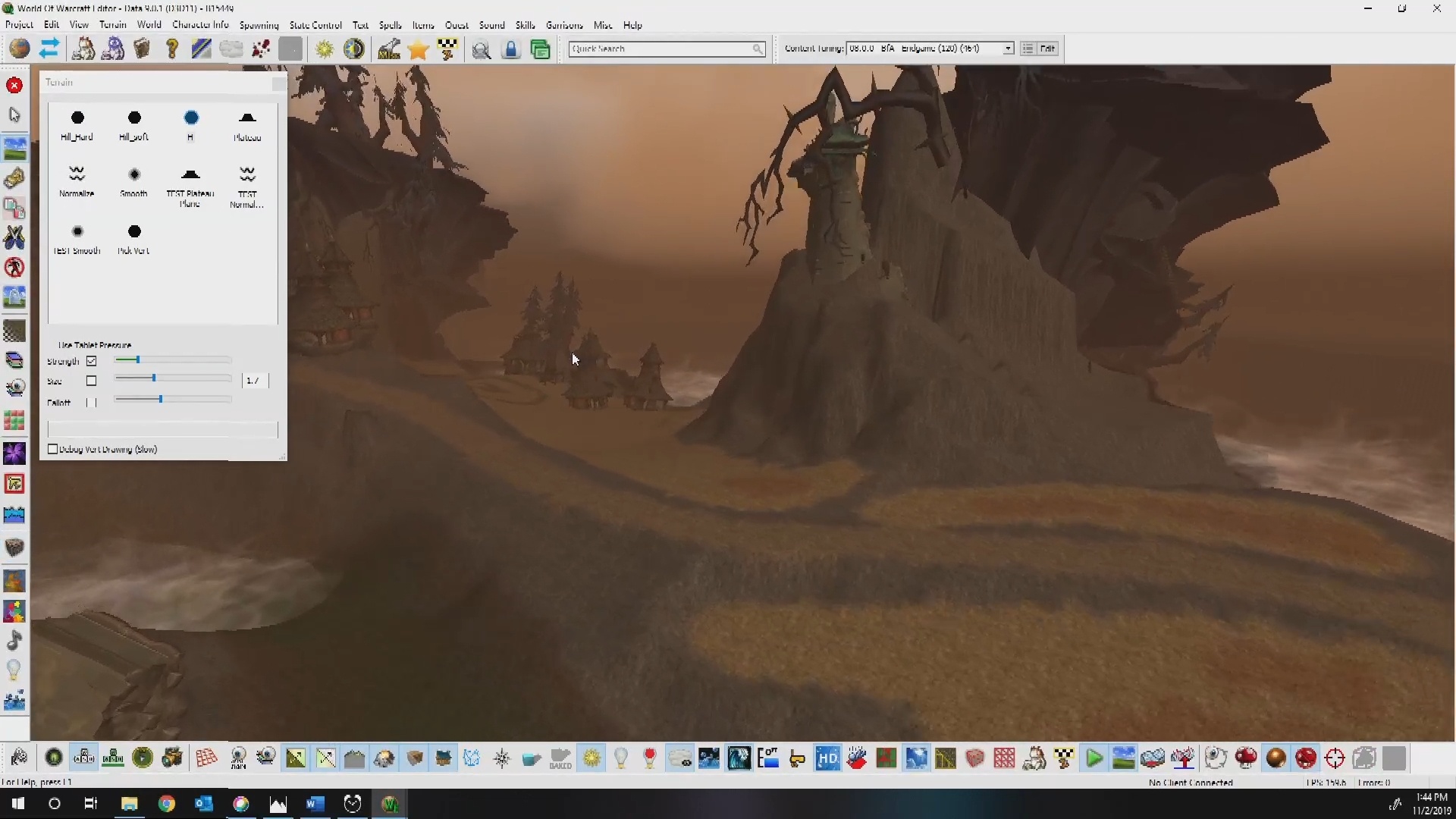Open the Content Tuning dropdown

tap(1008, 48)
